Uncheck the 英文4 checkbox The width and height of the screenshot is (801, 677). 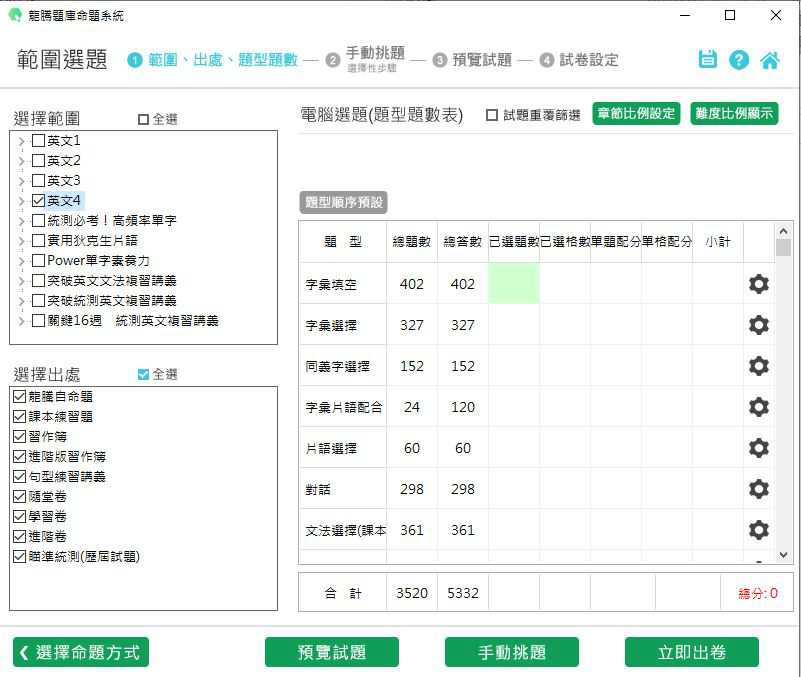38,200
